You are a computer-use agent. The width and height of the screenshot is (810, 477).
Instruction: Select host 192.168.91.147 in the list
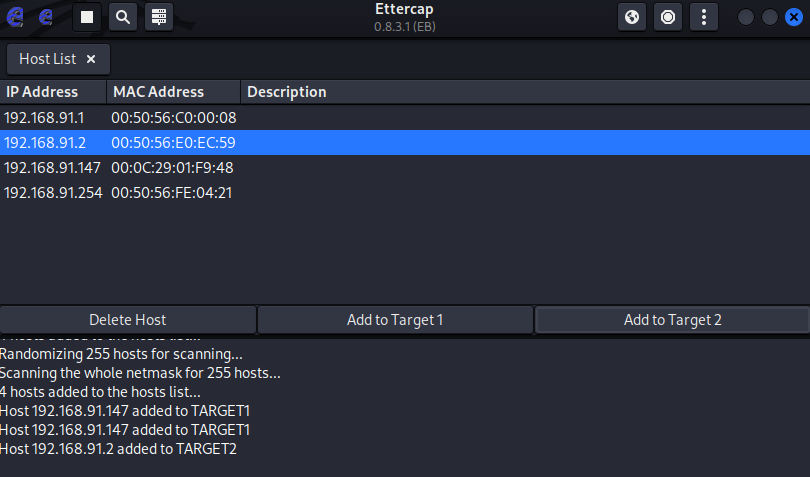[119, 167]
